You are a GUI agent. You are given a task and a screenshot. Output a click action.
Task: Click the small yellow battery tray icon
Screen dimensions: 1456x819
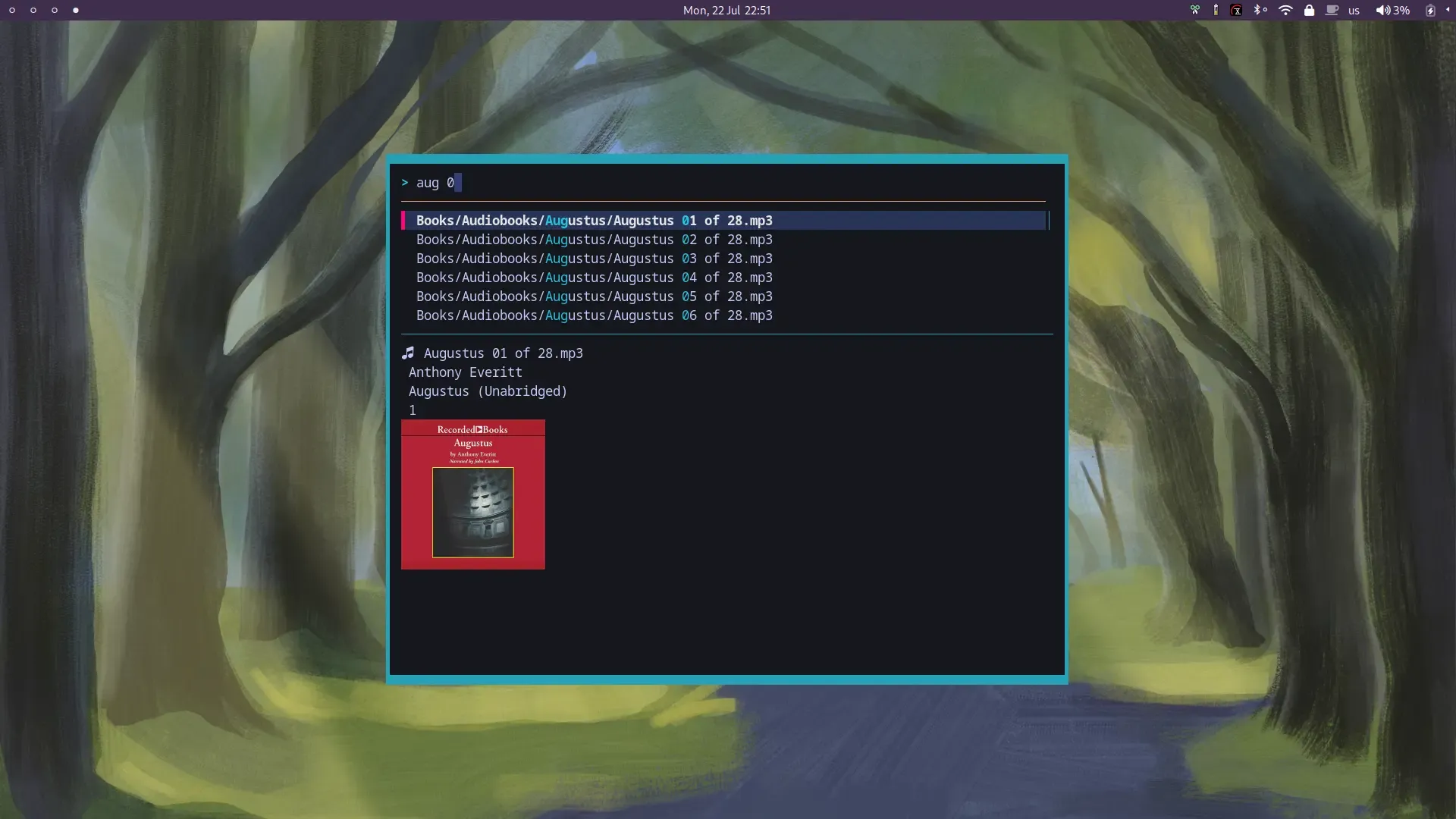1216,11
